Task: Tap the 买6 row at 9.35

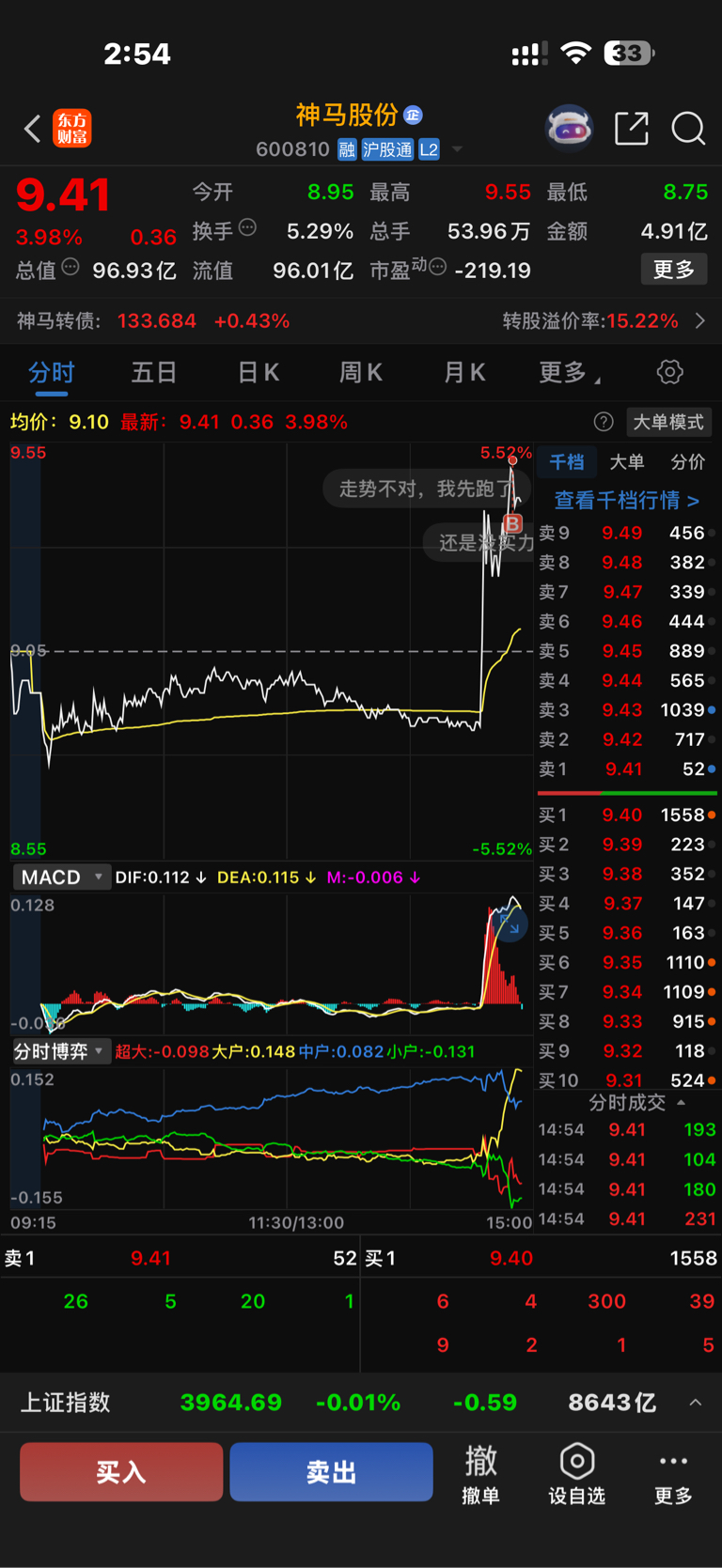Action: pos(626,963)
